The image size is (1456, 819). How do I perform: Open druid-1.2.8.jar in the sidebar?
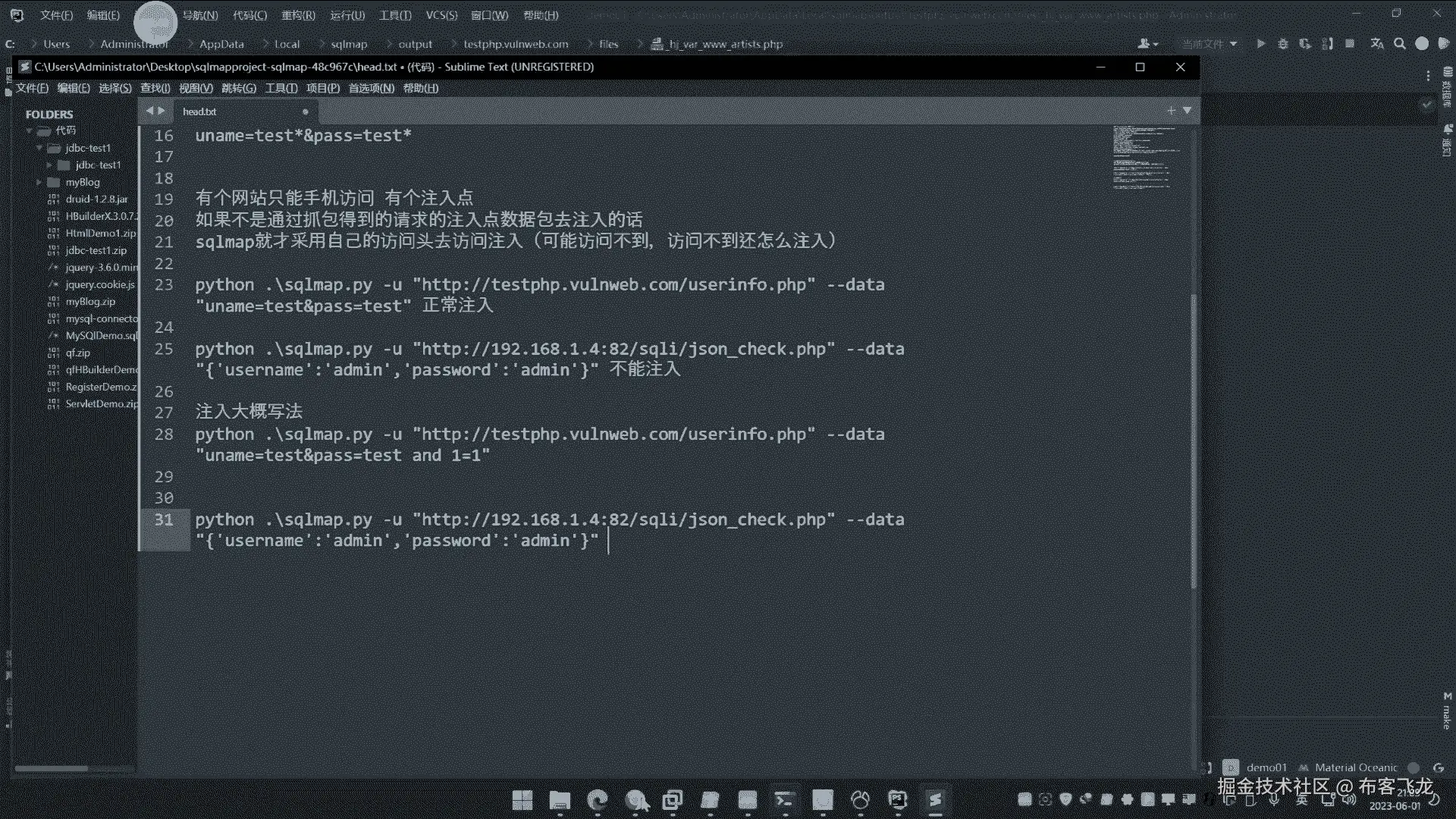point(96,199)
